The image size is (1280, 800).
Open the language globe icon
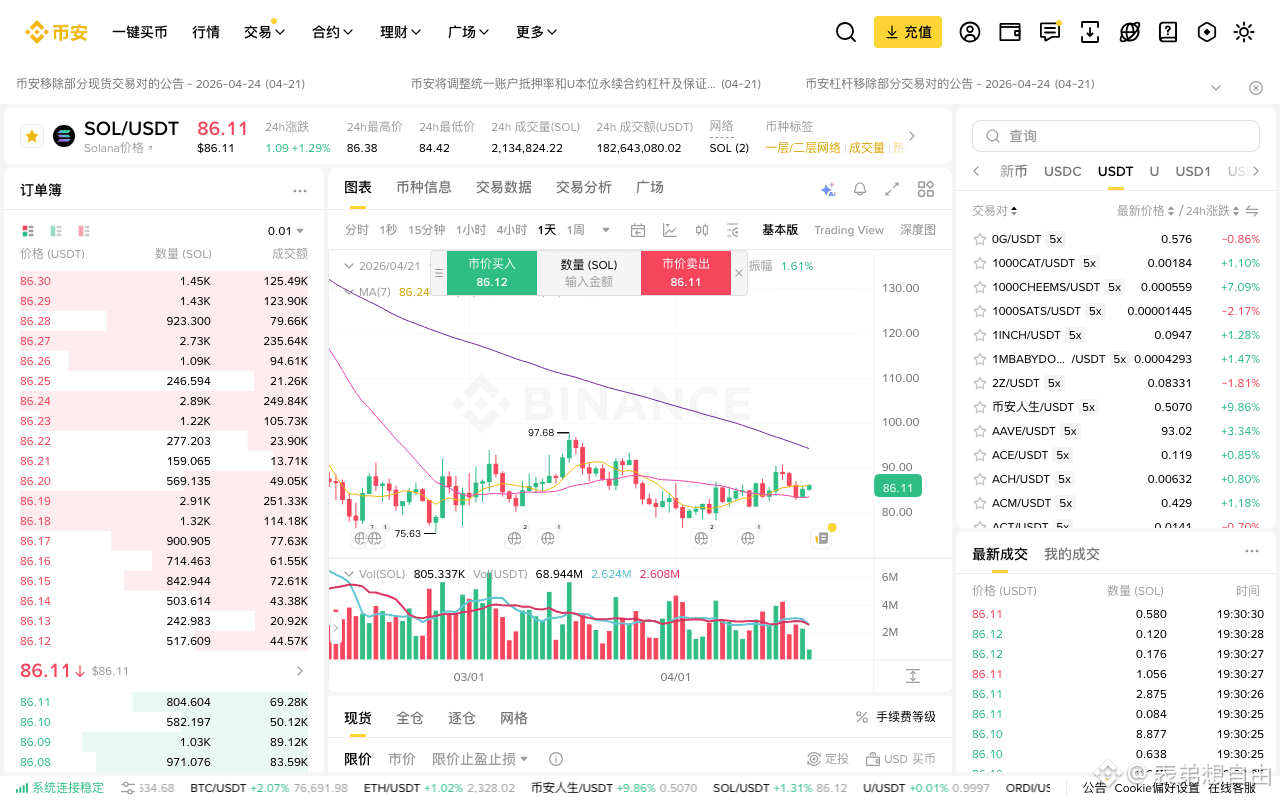(1130, 32)
